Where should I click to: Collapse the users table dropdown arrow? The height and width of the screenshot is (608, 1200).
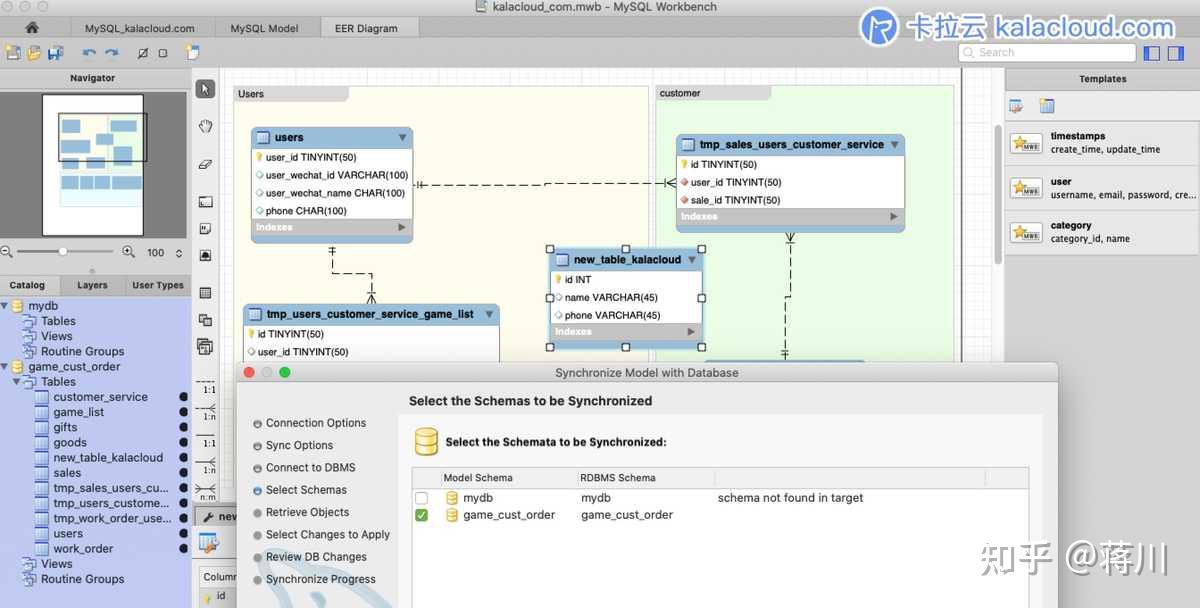click(402, 138)
